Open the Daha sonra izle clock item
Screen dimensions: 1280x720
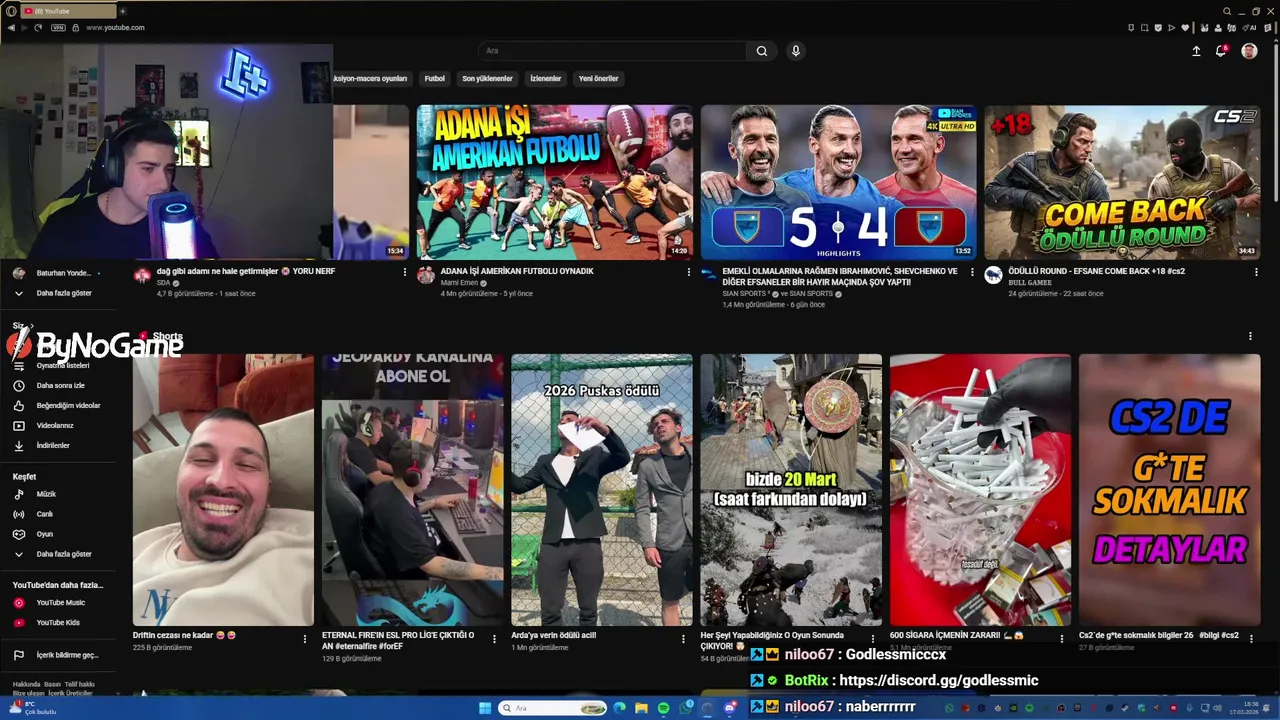[58, 385]
